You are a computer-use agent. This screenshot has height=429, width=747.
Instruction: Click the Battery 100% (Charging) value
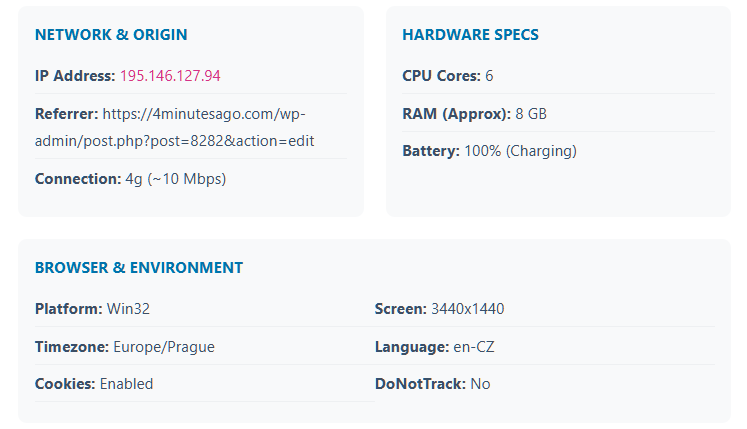[x=520, y=151]
